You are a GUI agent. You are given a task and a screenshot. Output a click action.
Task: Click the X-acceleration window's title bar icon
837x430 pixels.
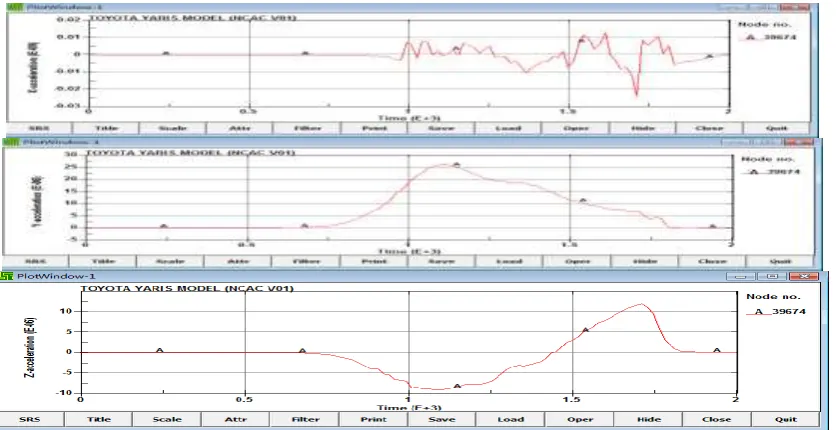click(x=13, y=7)
